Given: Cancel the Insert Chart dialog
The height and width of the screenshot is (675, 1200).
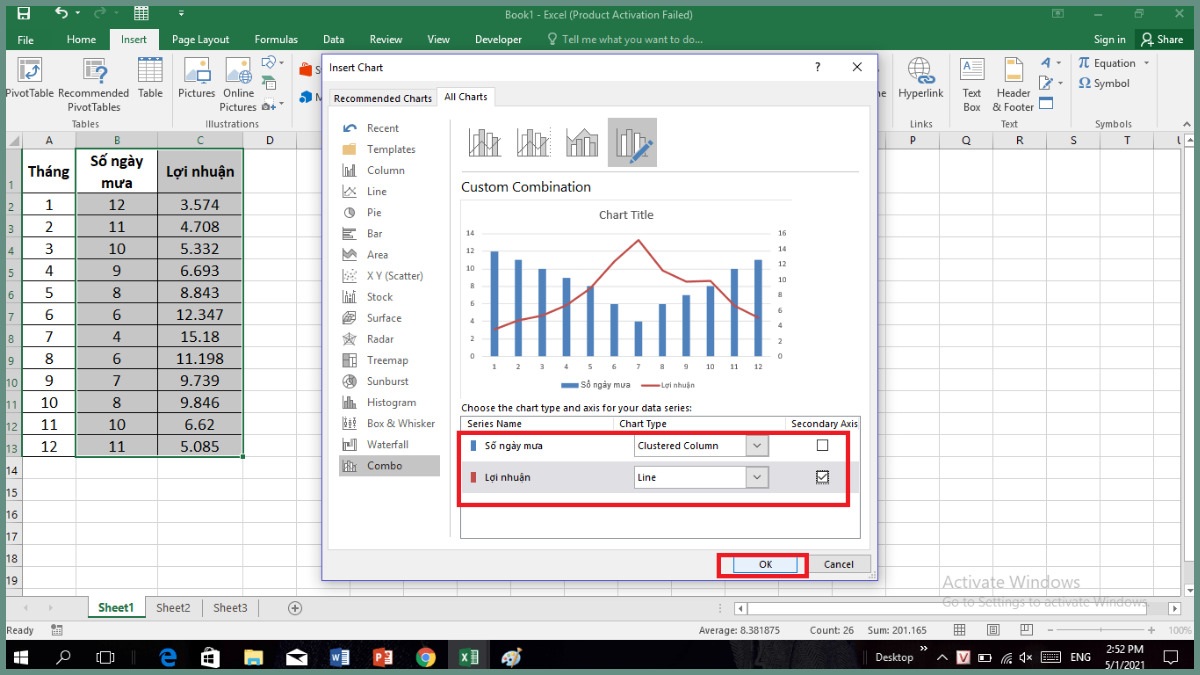Looking at the screenshot, I should click(x=838, y=564).
